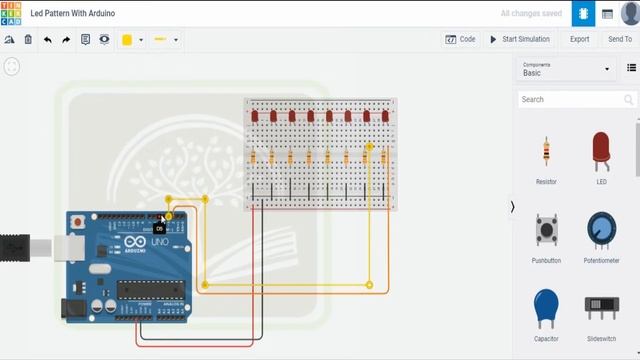Open the Code editor
Screen dimensions: 640x360
(x=460, y=39)
